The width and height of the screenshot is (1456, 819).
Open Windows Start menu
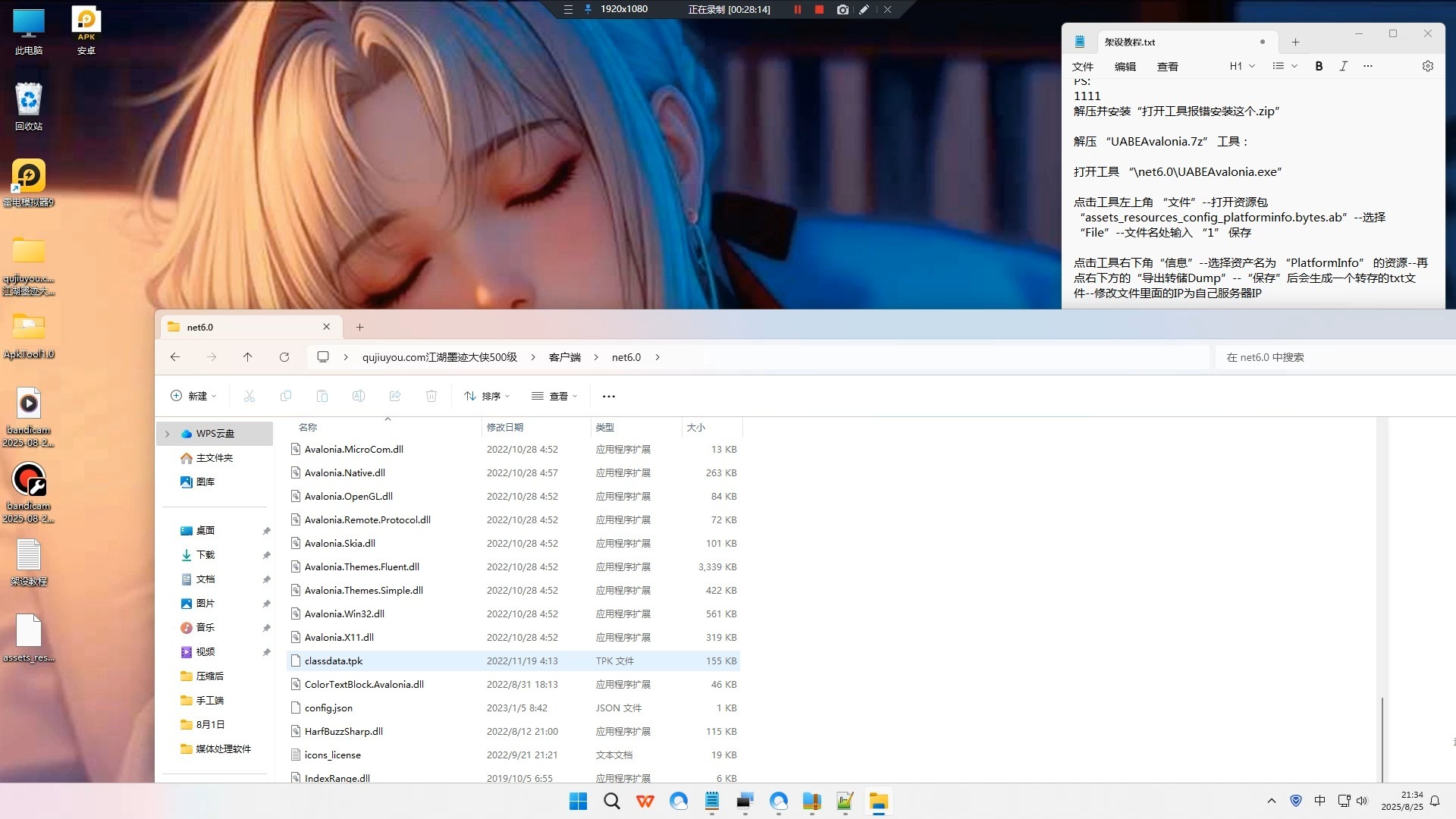[578, 802]
